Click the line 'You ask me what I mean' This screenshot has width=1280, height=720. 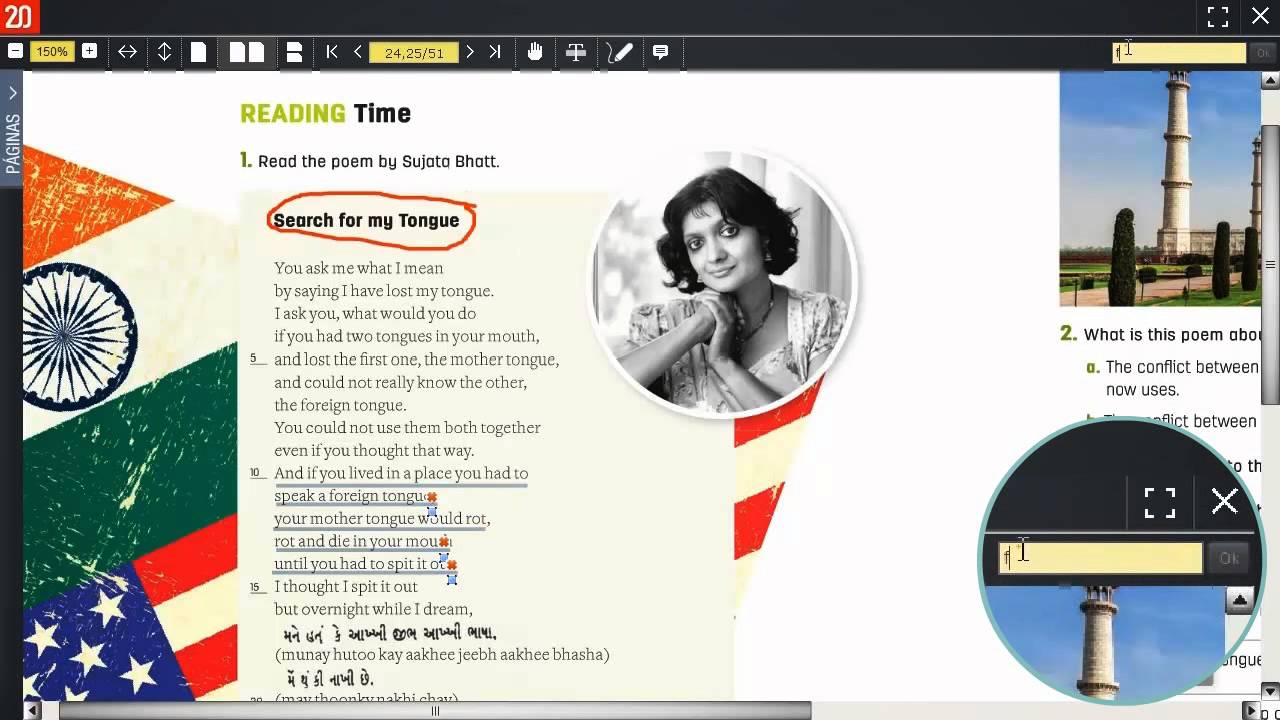click(359, 268)
